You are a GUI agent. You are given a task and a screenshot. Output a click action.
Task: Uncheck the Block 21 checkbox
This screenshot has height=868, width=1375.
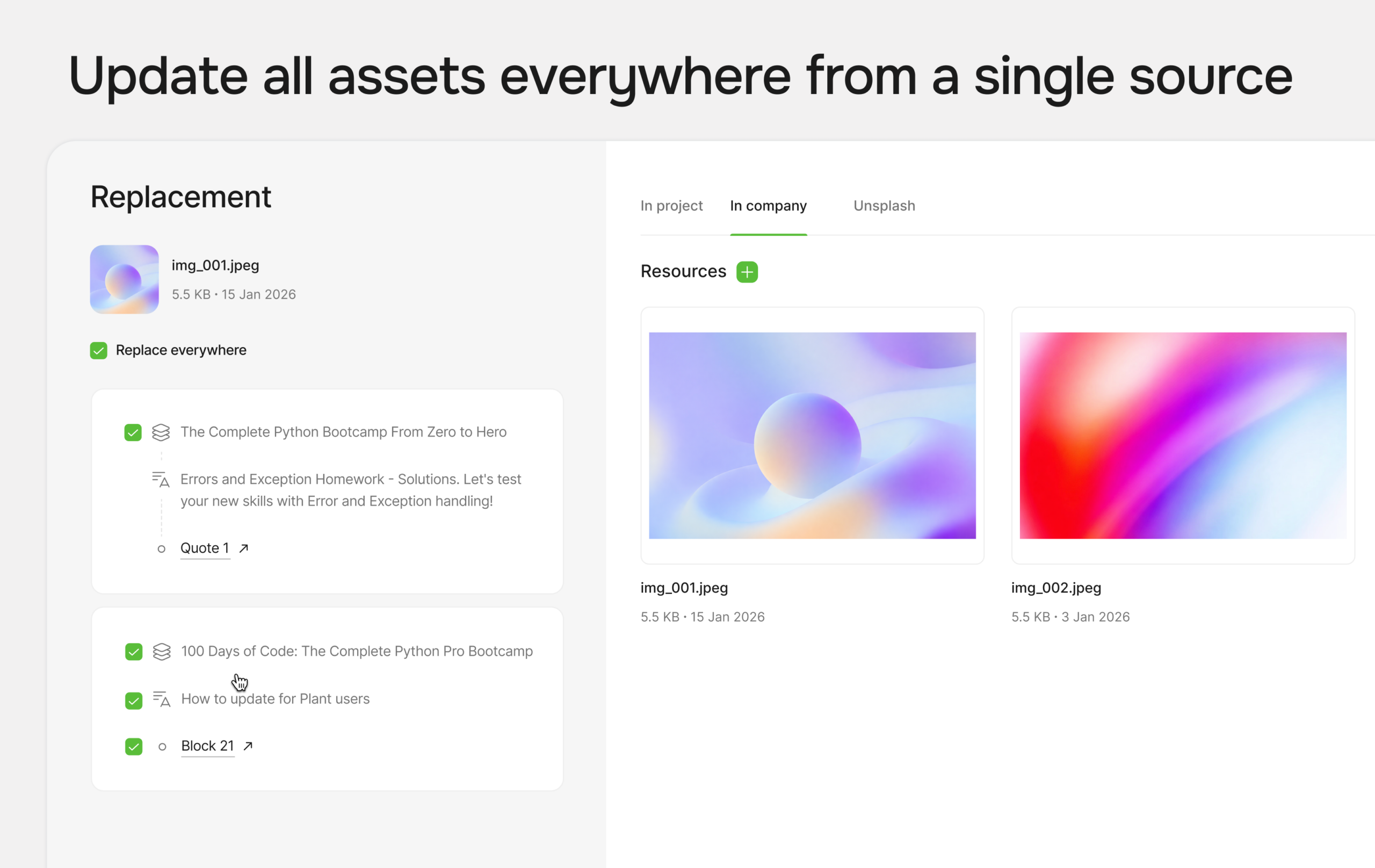[x=134, y=747]
